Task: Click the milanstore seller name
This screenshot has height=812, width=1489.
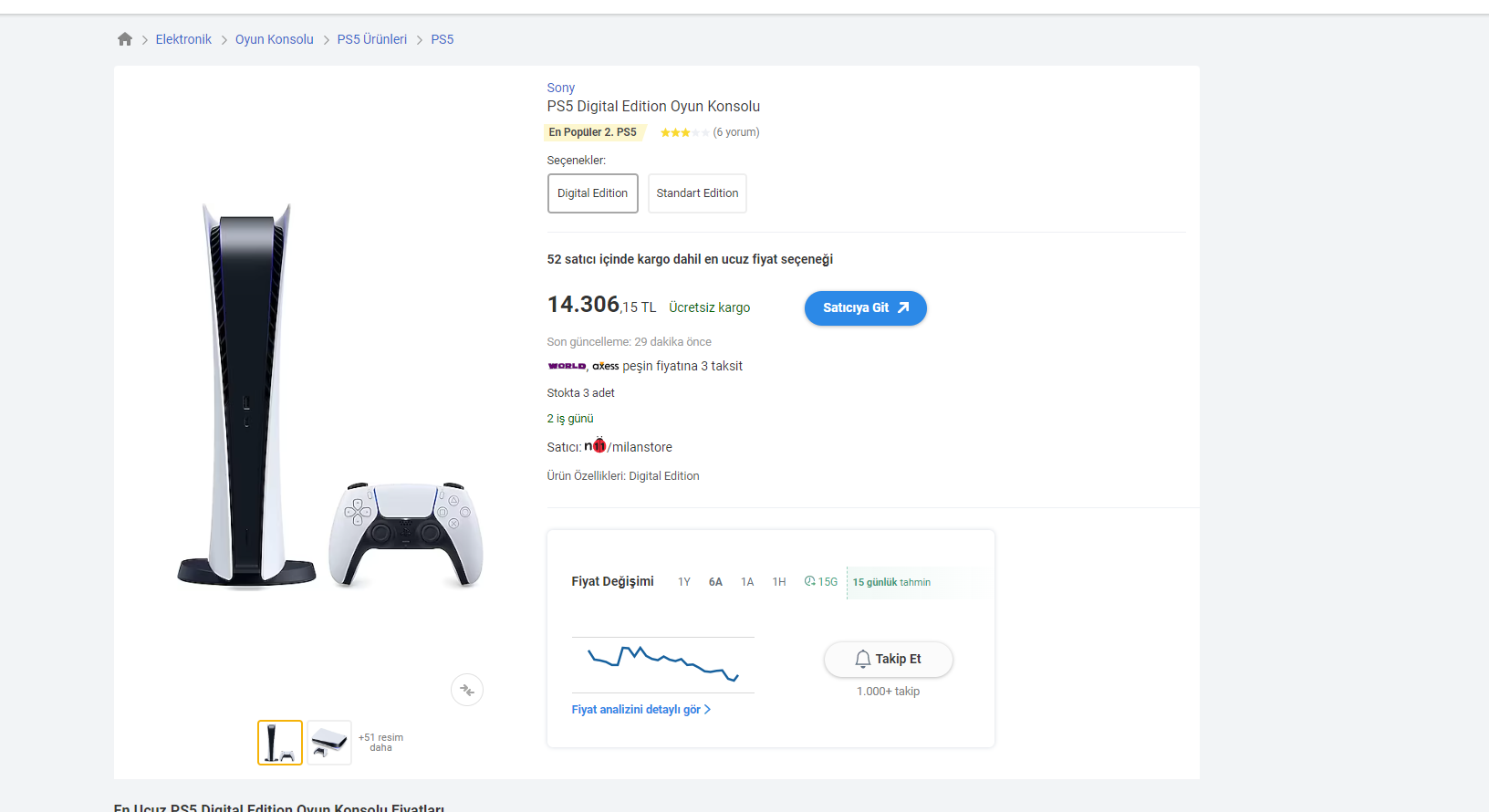Action: click(x=642, y=447)
